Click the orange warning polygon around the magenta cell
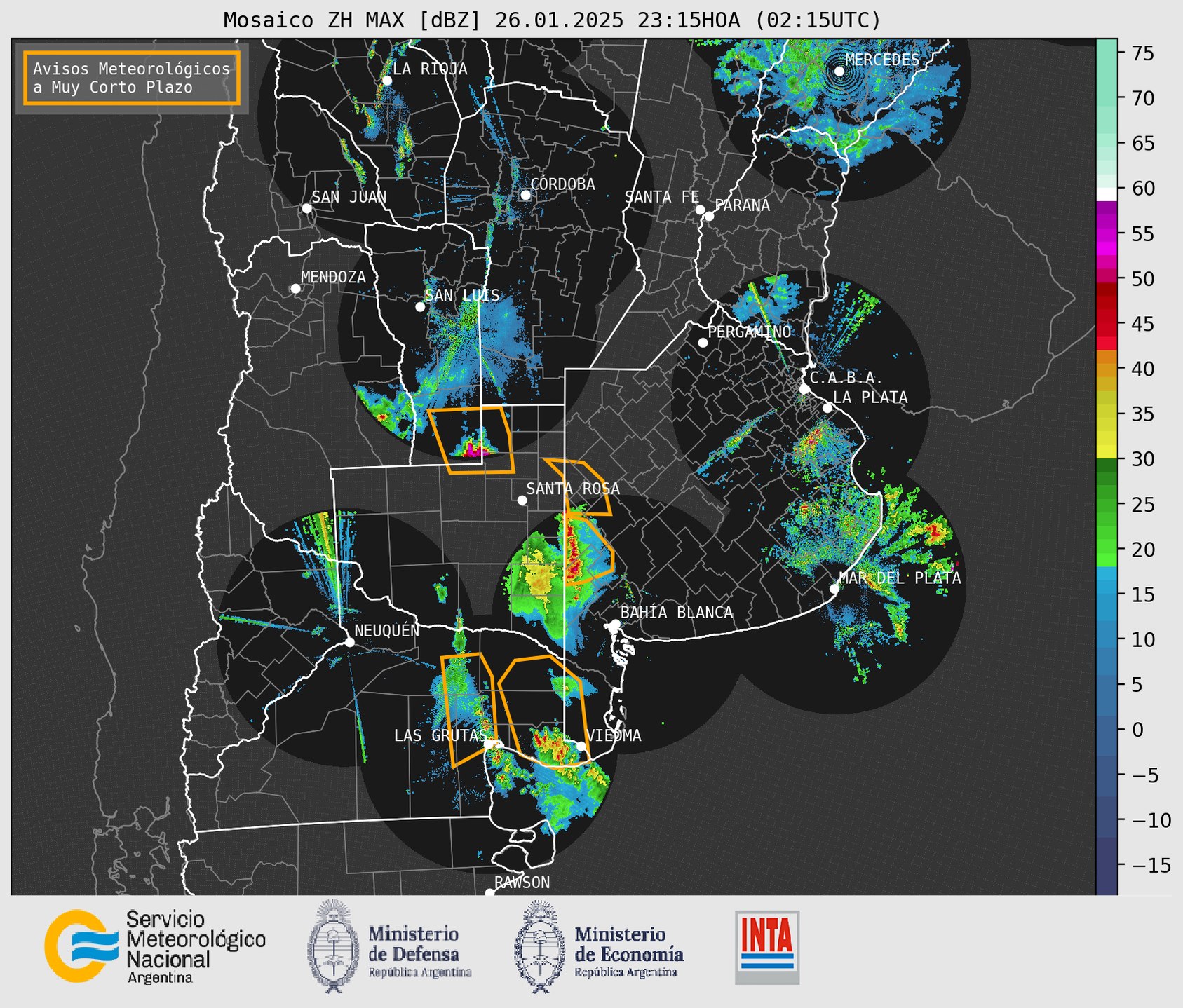Image resolution: width=1183 pixels, height=1008 pixels. pyautogui.click(x=471, y=440)
